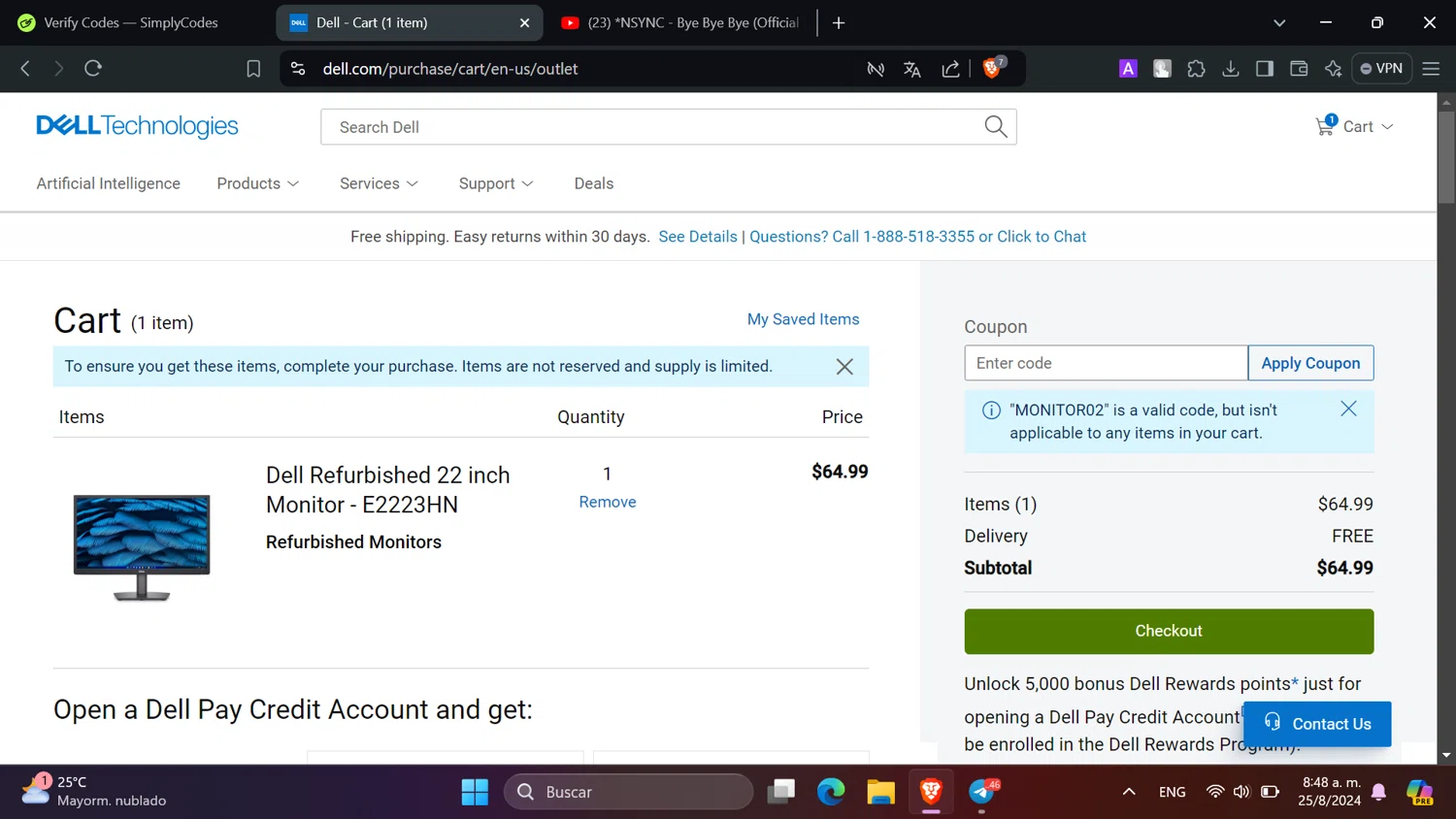Open Dell Refurbished 22 inch Monitor title

[388, 490]
